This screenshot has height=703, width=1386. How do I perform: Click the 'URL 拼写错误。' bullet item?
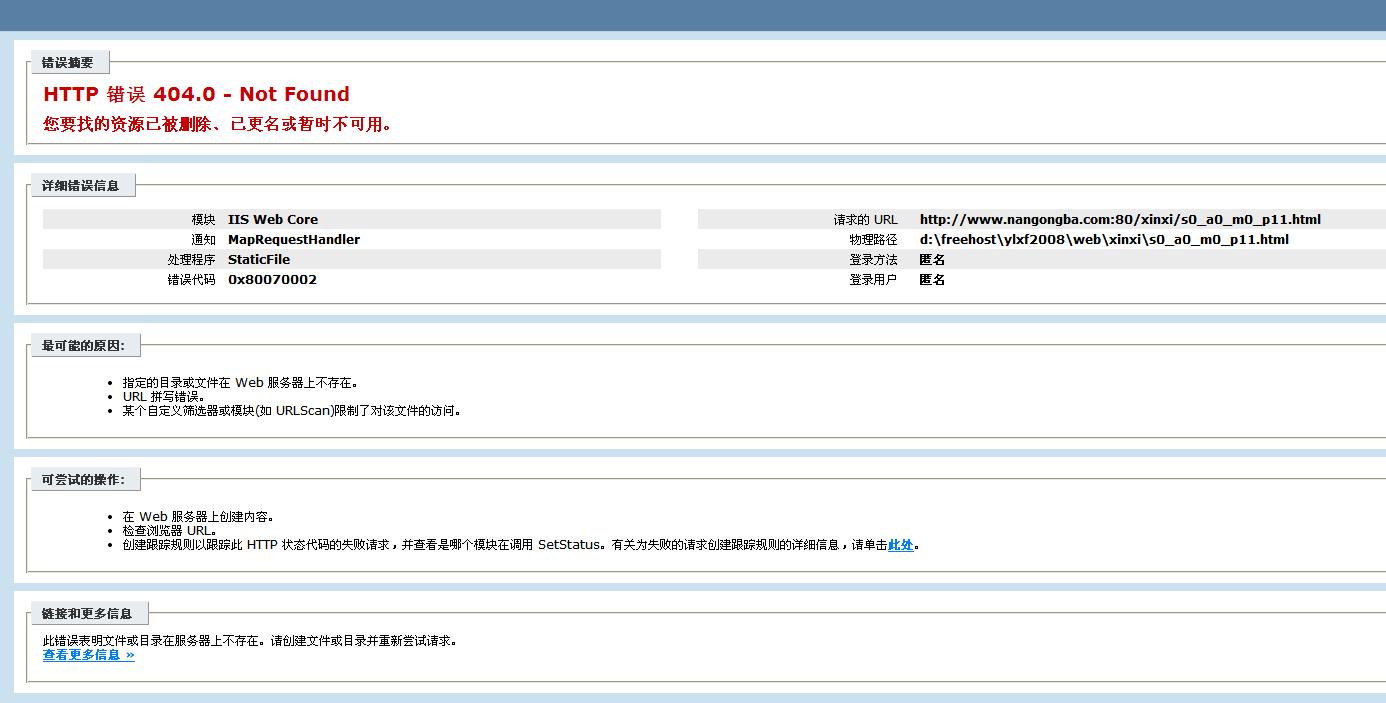(x=163, y=396)
